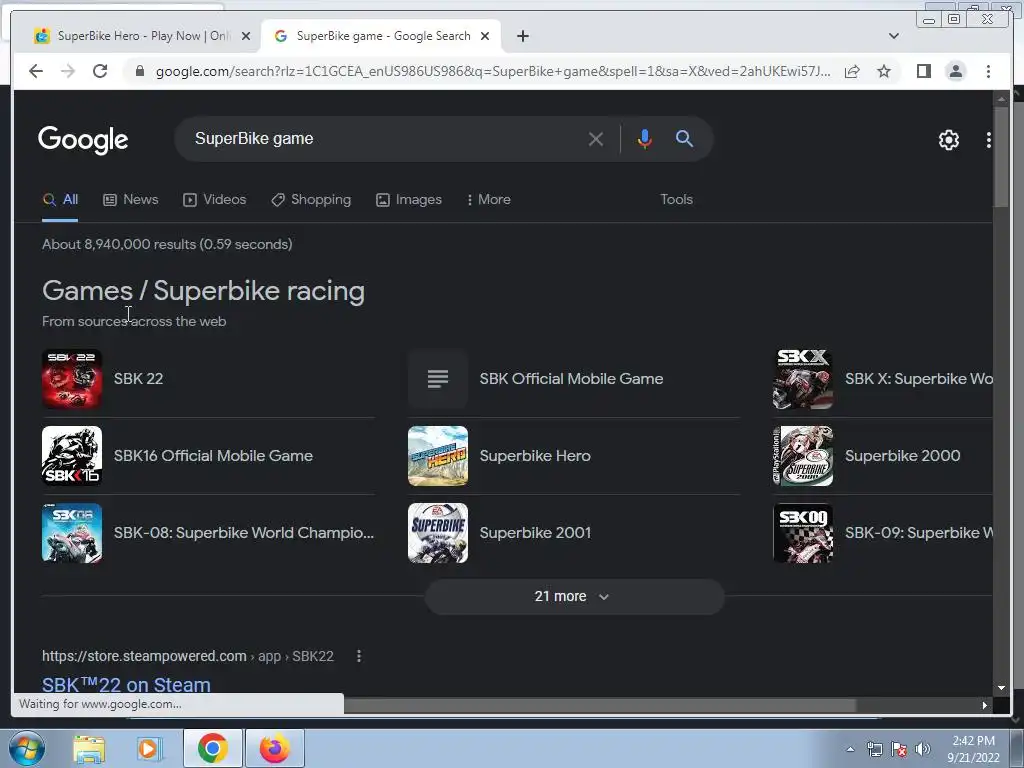Close the SuperBike Hero tab

(246, 36)
